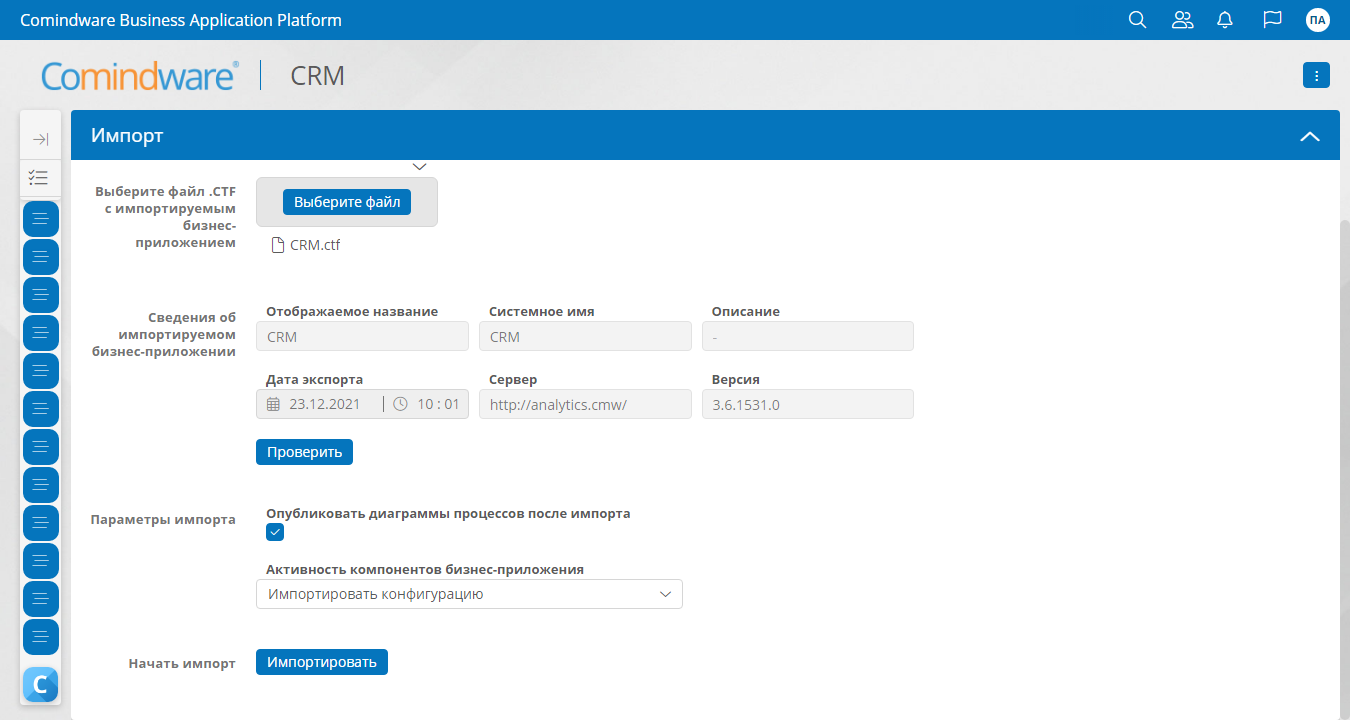Click the Comindware logo
The image size is (1350, 720).
pos(140,76)
